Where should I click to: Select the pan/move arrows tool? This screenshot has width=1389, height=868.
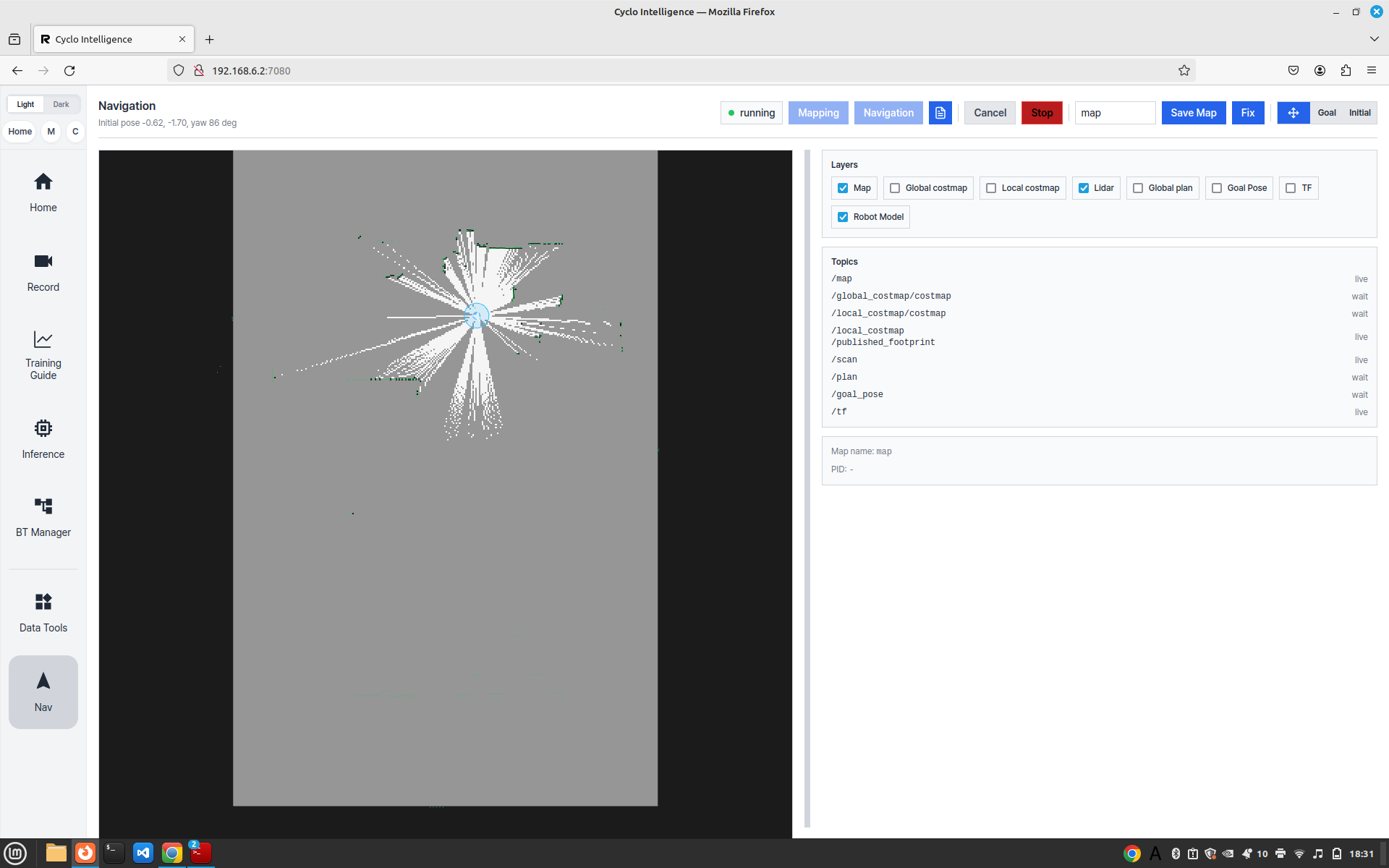1293,113
